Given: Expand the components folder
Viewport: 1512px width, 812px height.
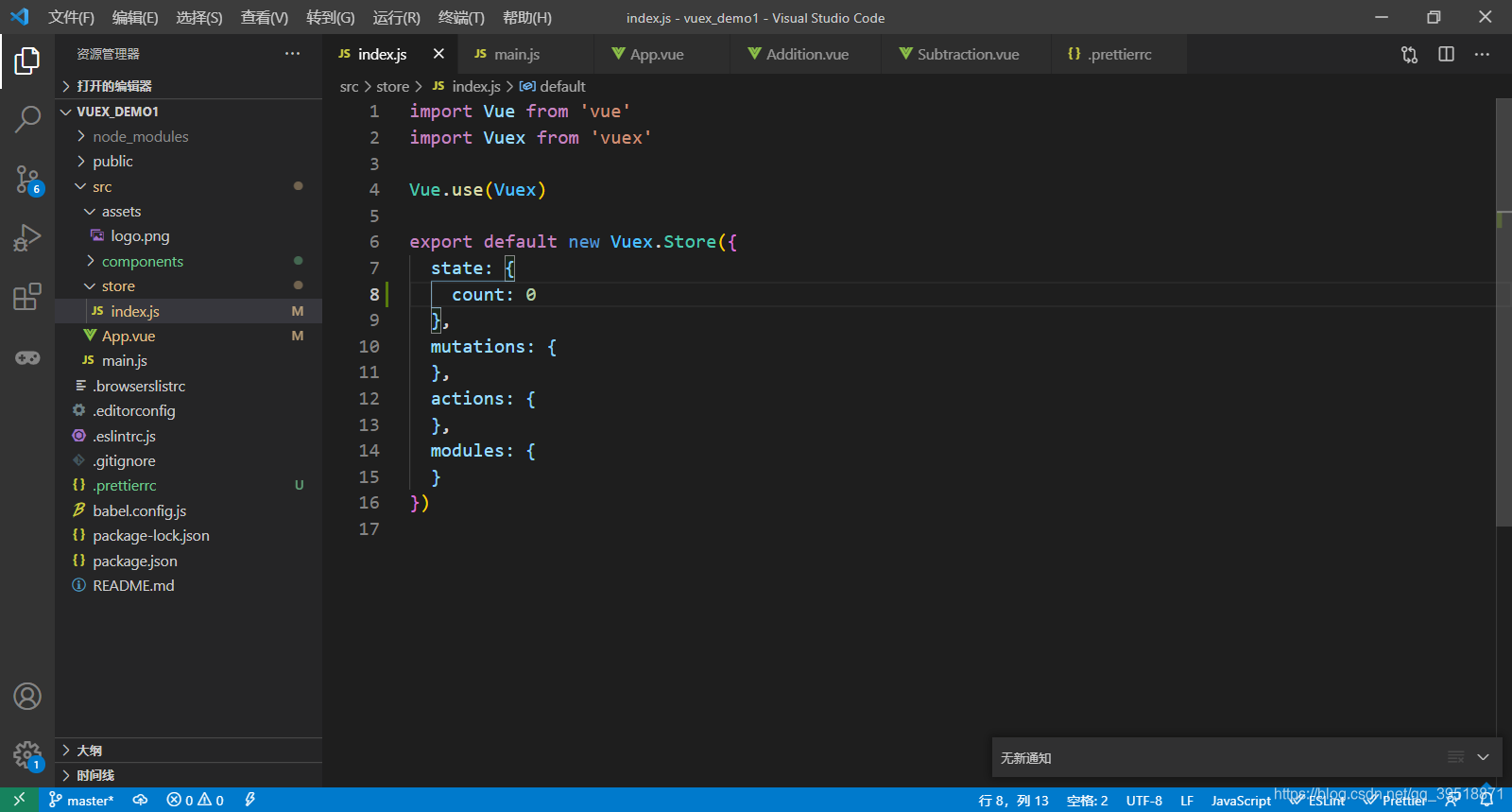Looking at the screenshot, I should pyautogui.click(x=188, y=261).
